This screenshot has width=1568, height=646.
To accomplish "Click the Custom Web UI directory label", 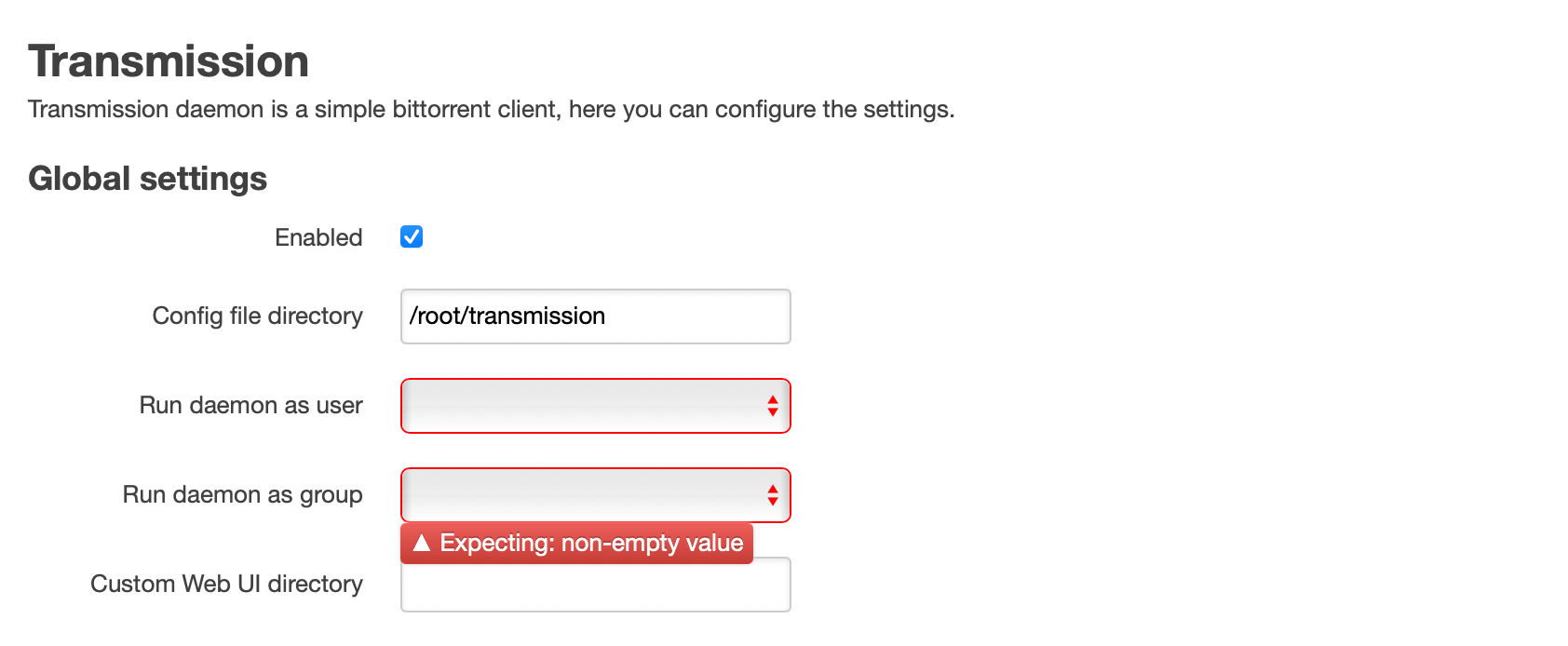I will click(x=227, y=584).
